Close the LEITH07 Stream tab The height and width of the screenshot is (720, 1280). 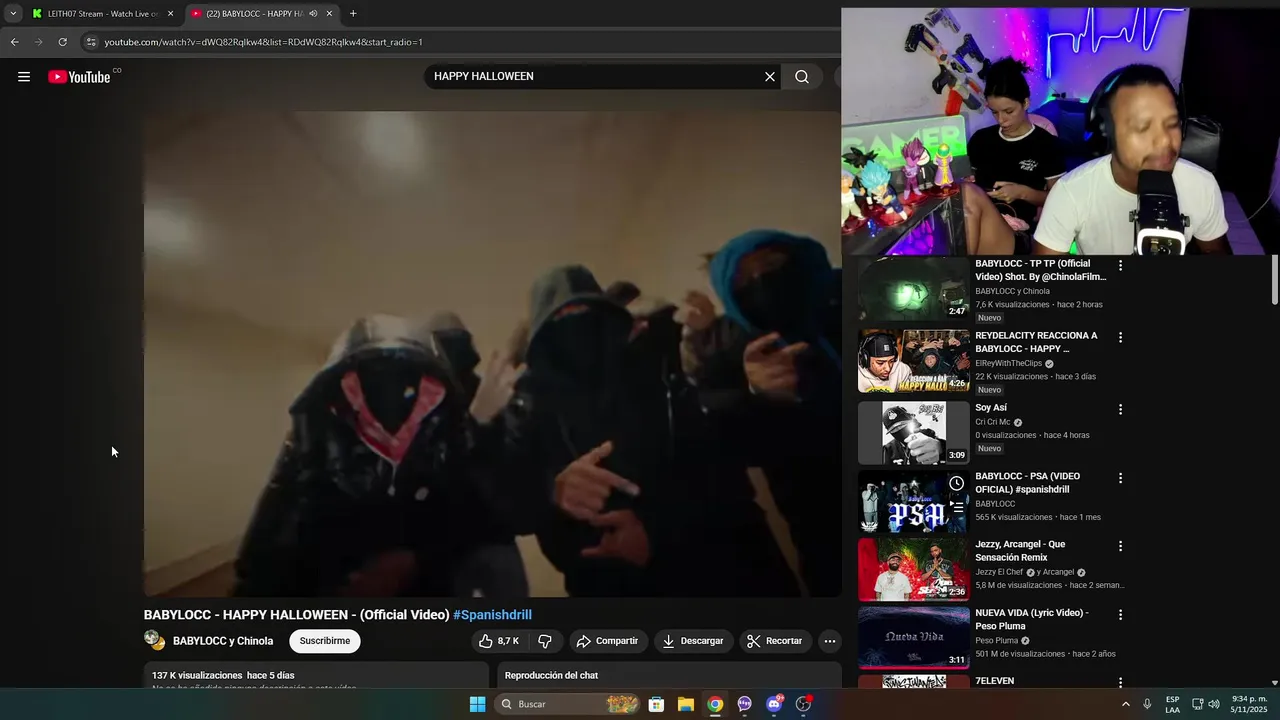(x=170, y=14)
